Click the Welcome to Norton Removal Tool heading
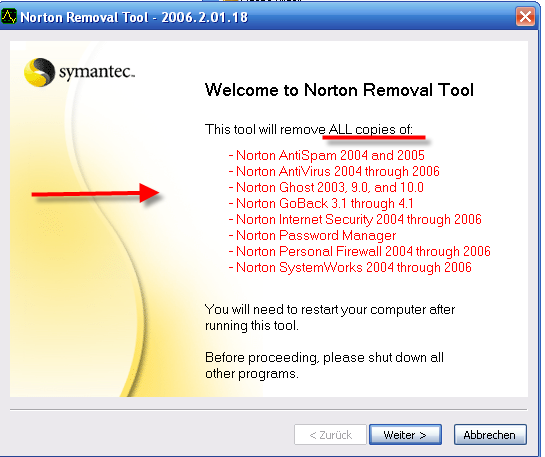This screenshot has width=545, height=457. pyautogui.click(x=339, y=90)
